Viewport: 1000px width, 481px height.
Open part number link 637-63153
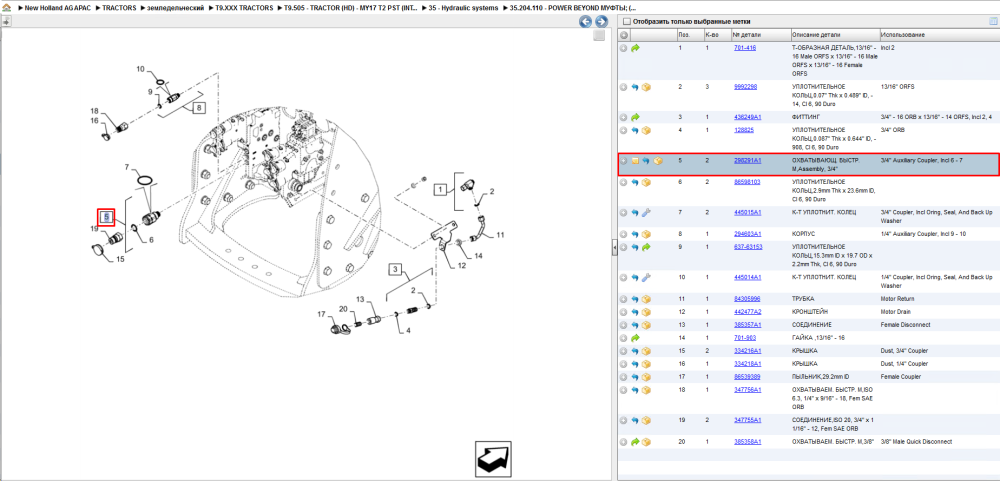click(x=748, y=246)
